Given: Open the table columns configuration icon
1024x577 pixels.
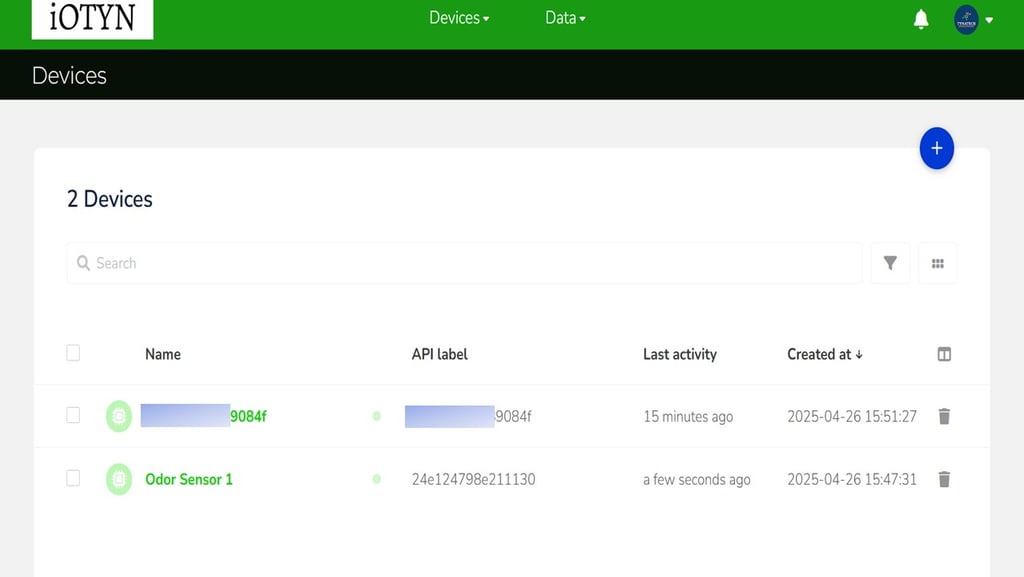Looking at the screenshot, I should tap(944, 354).
